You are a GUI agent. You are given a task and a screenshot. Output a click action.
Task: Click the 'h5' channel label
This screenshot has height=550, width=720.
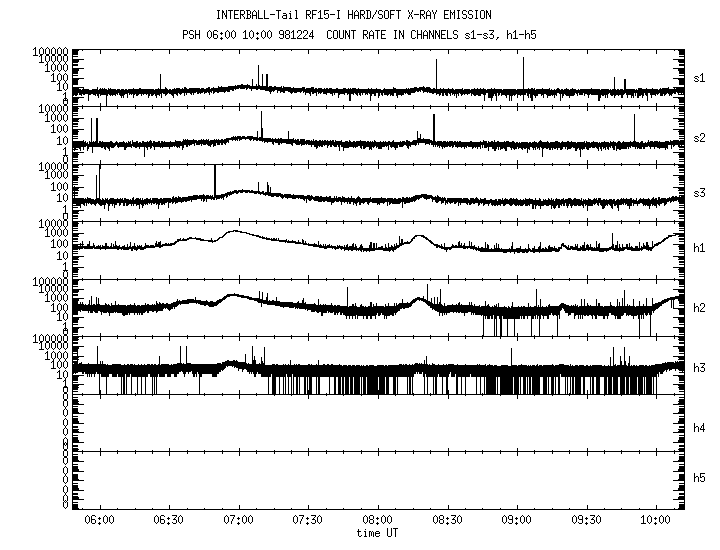(699, 478)
